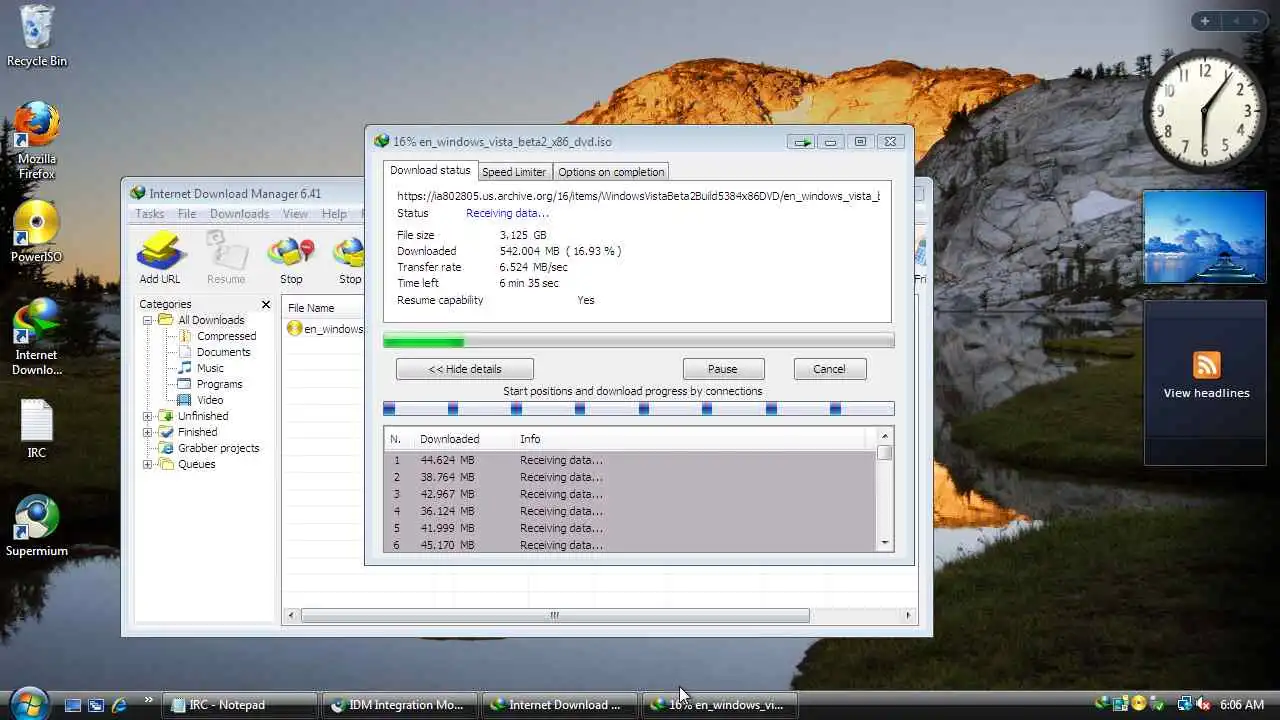
Task: Select the Internet Download Manager desktop shortcut
Action: tap(37, 337)
